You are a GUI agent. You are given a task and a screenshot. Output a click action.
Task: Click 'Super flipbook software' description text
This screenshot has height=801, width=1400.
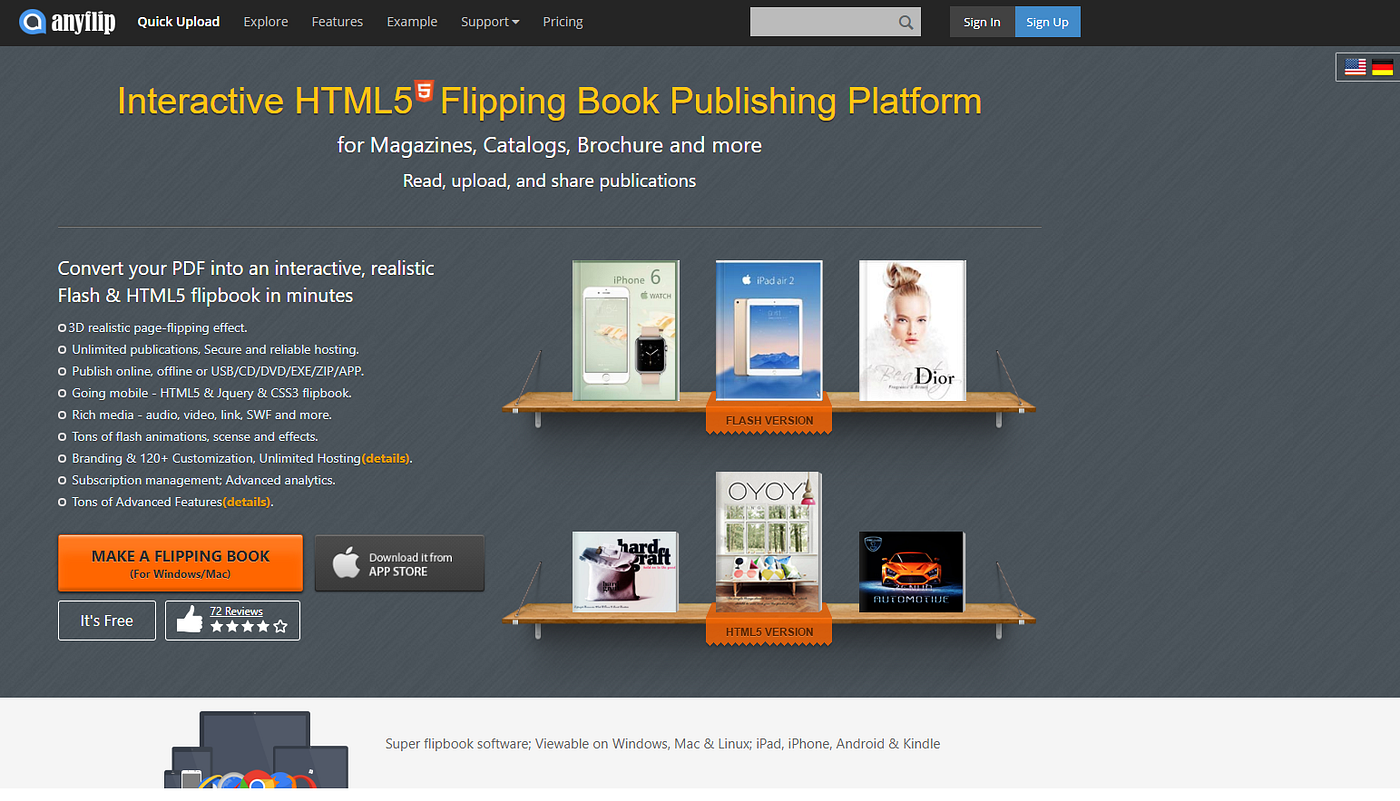(663, 744)
